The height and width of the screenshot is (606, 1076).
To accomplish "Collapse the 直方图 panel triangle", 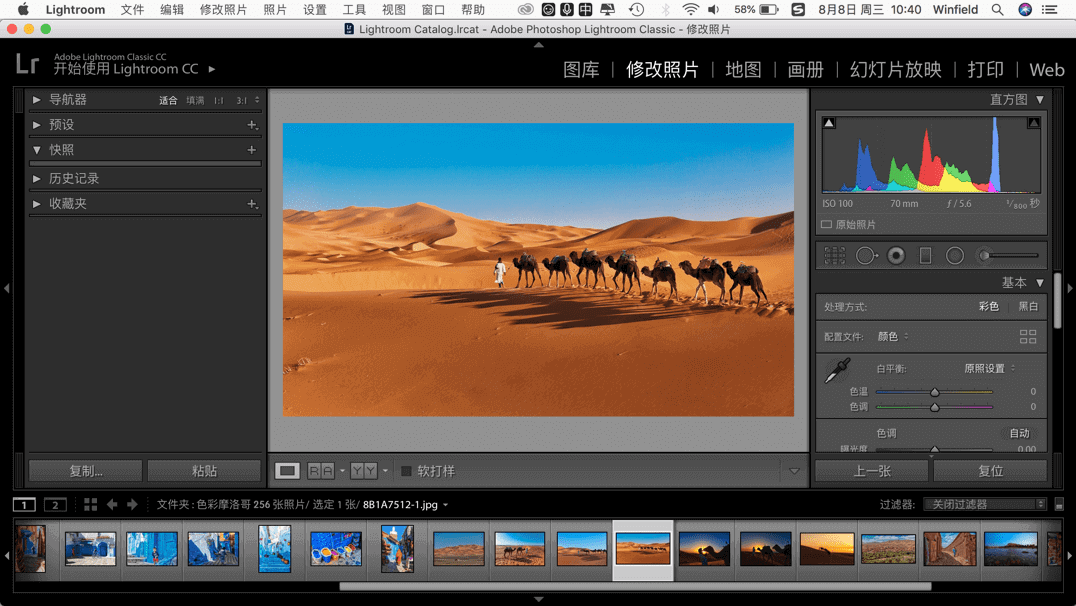I will coord(1040,100).
